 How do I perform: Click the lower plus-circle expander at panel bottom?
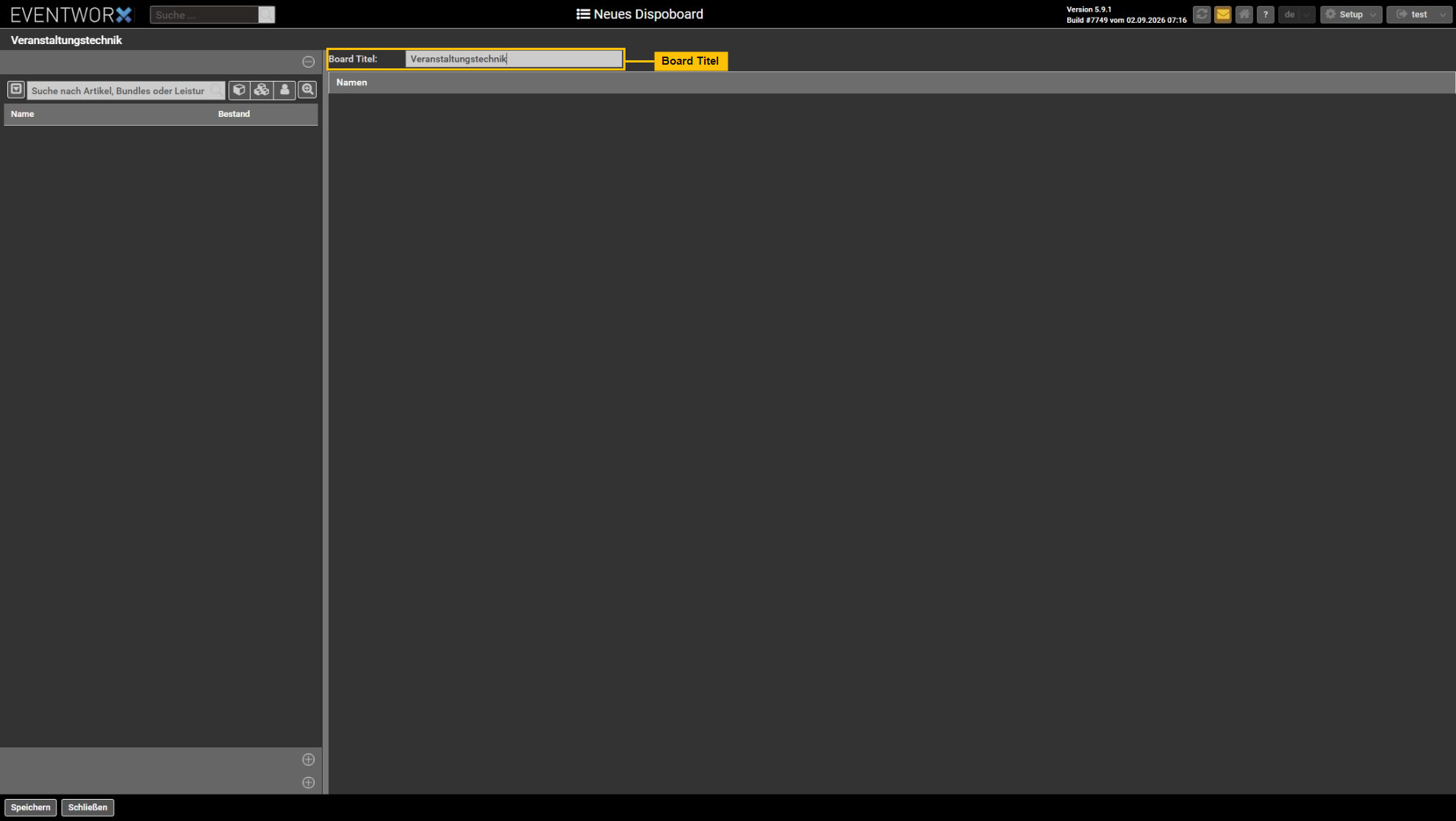click(x=309, y=783)
